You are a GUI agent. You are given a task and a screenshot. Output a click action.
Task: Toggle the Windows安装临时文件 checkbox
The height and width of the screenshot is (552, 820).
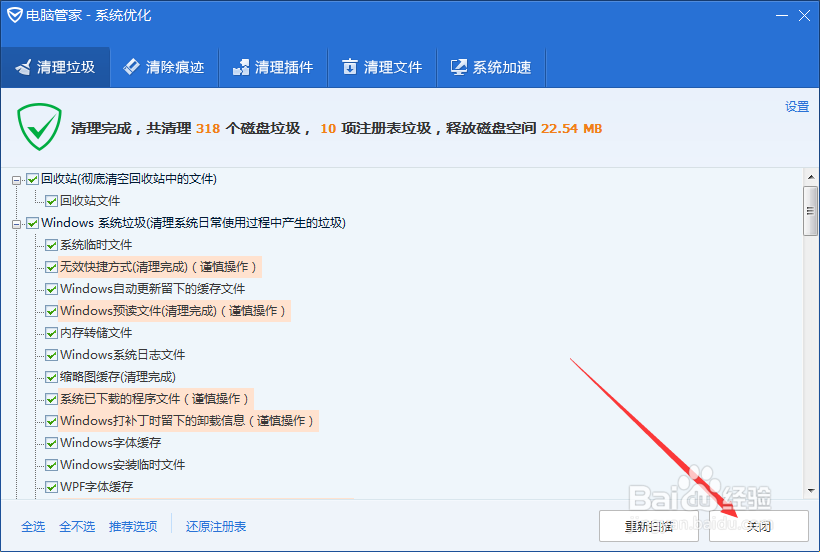tap(51, 465)
